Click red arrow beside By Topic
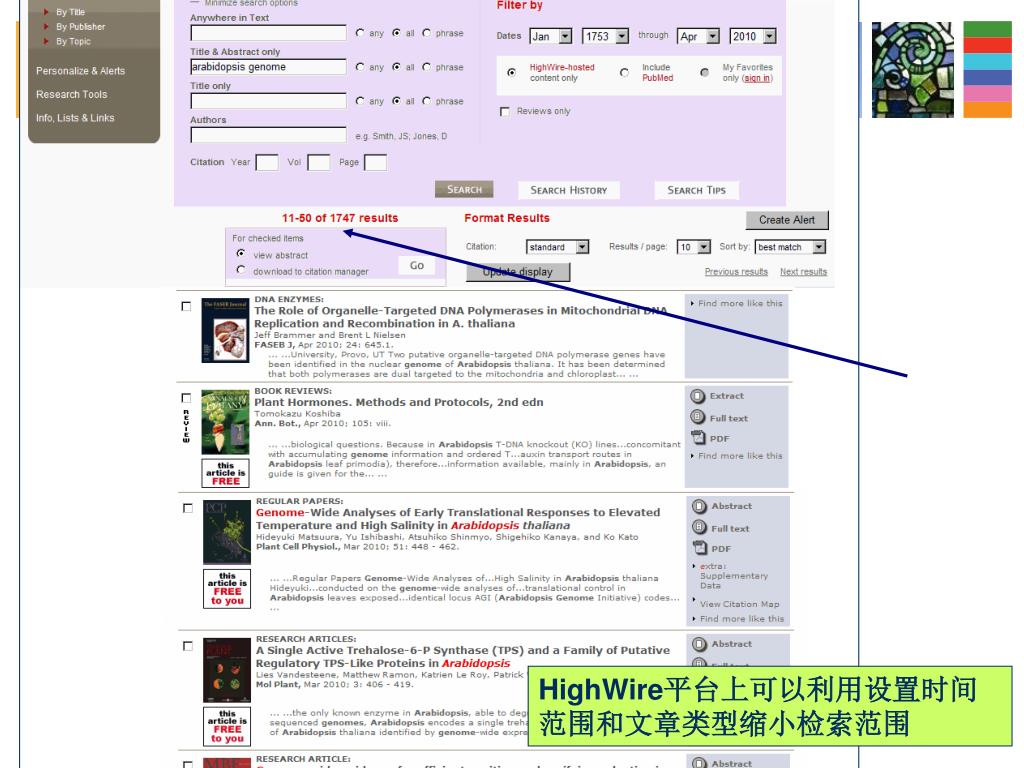 (x=46, y=41)
